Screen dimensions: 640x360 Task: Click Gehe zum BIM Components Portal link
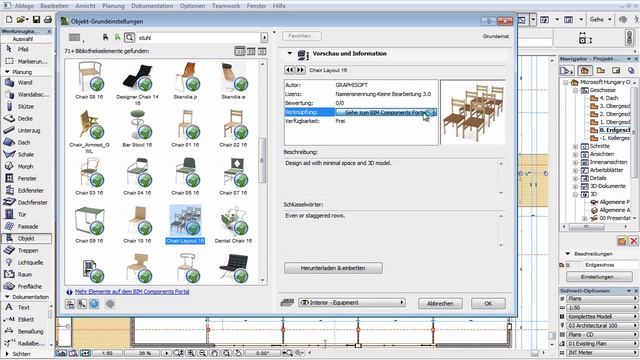pyautogui.click(x=386, y=112)
